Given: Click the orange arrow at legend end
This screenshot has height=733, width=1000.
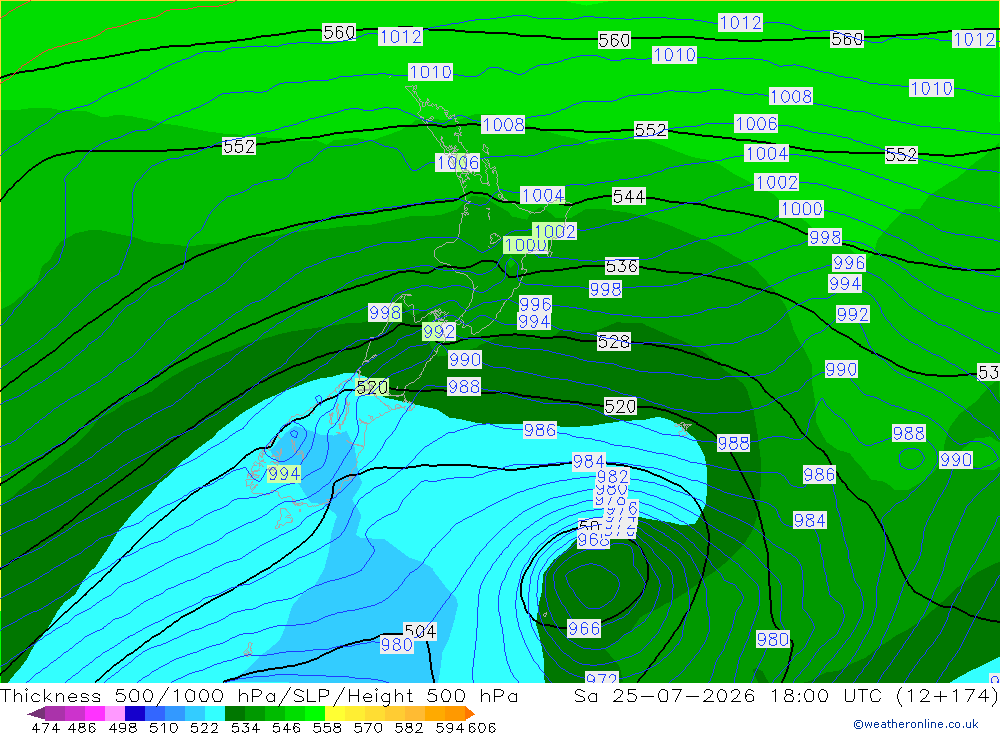Looking at the screenshot, I should coord(471,713).
